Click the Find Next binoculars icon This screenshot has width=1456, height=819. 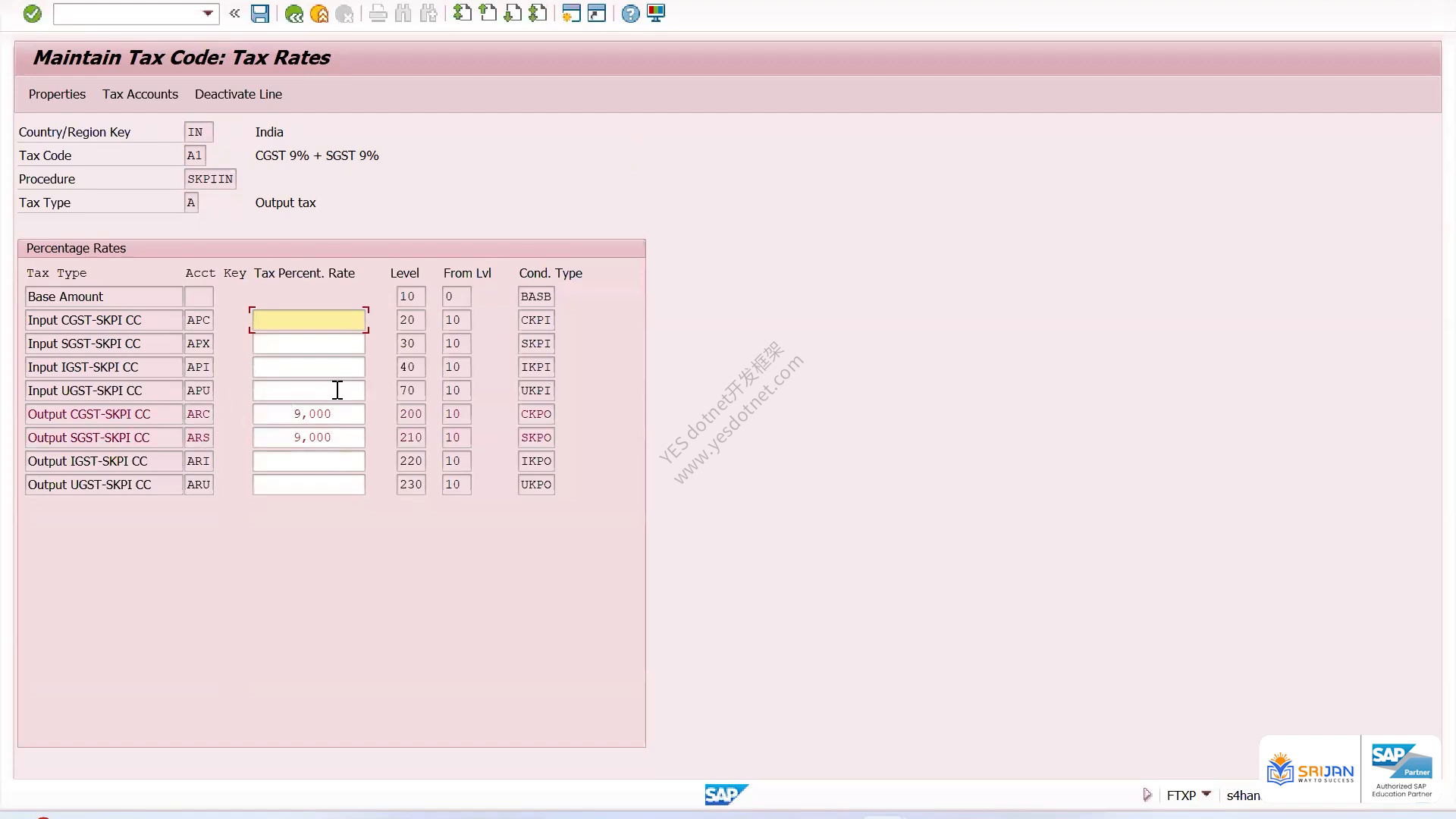(428, 14)
